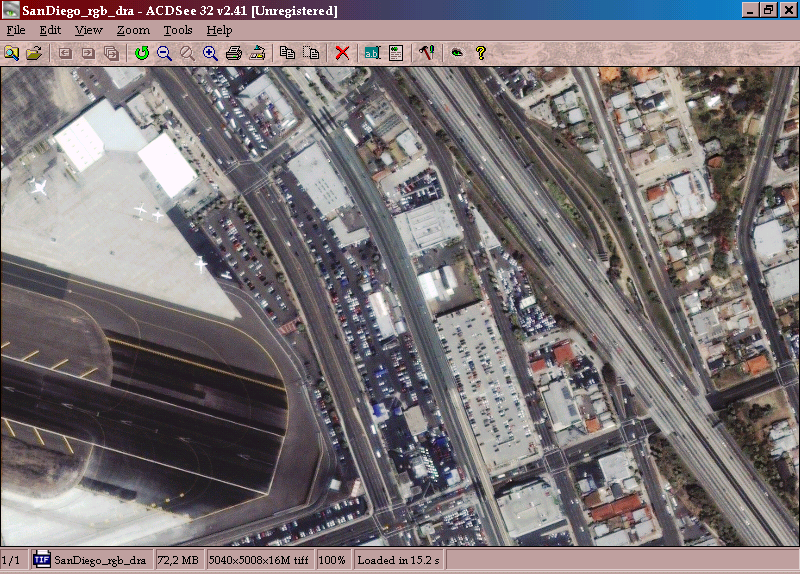The image size is (800, 574).
Task: Click the Print icon in toolbar
Action: click(234, 53)
